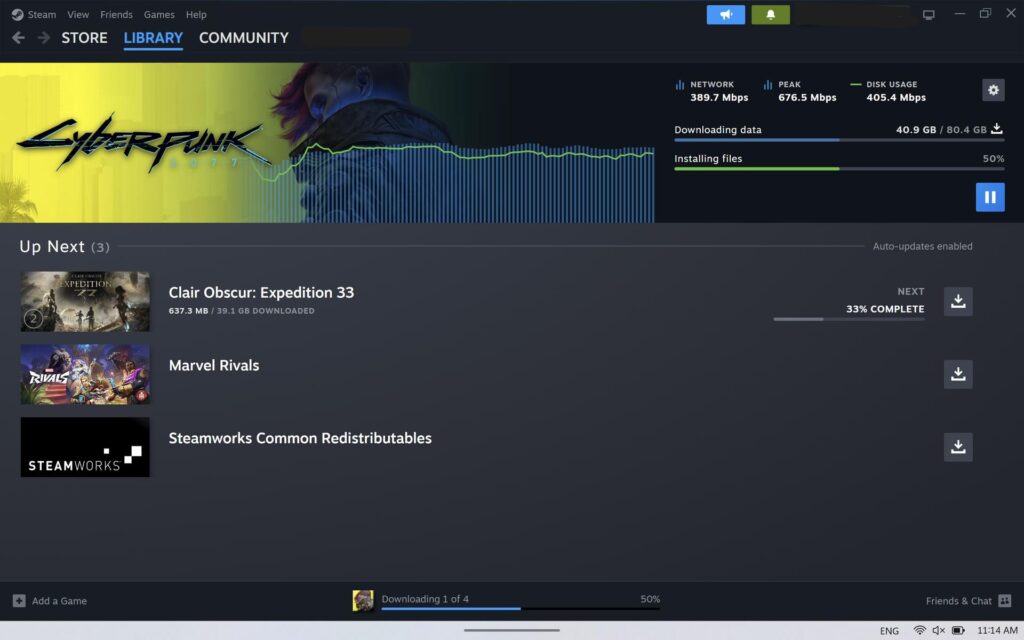Click the download icon for Marvel Rivals
Viewport: 1024px width, 640px height.
[957, 374]
